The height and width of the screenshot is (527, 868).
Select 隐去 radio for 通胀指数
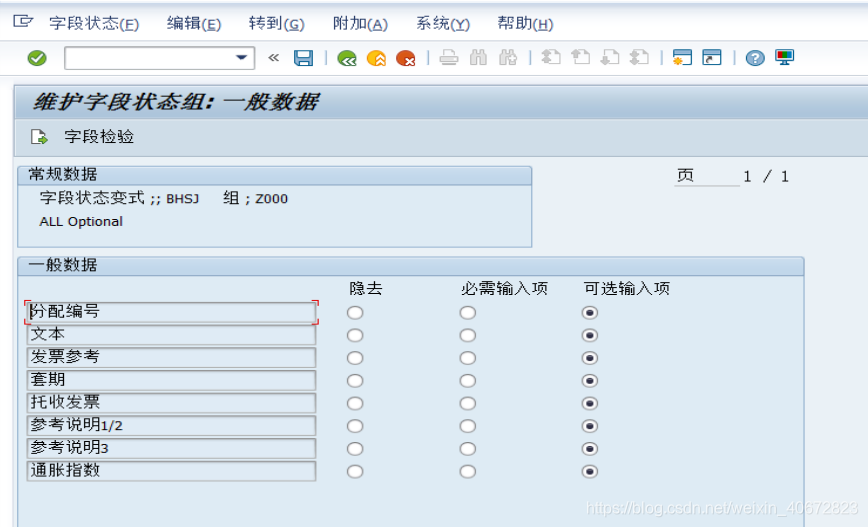pos(355,472)
